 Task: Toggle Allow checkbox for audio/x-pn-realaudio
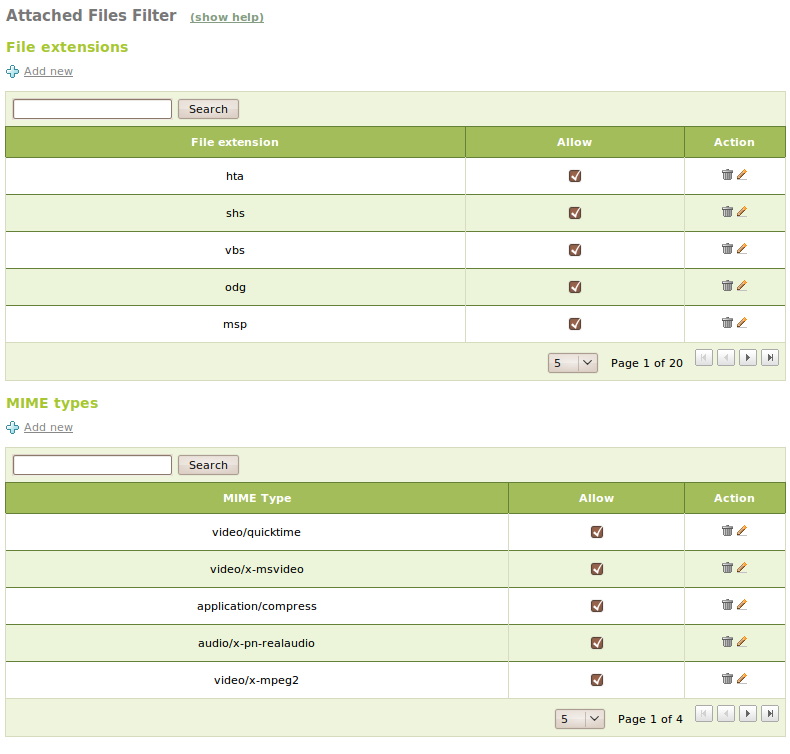pyautogui.click(x=597, y=643)
